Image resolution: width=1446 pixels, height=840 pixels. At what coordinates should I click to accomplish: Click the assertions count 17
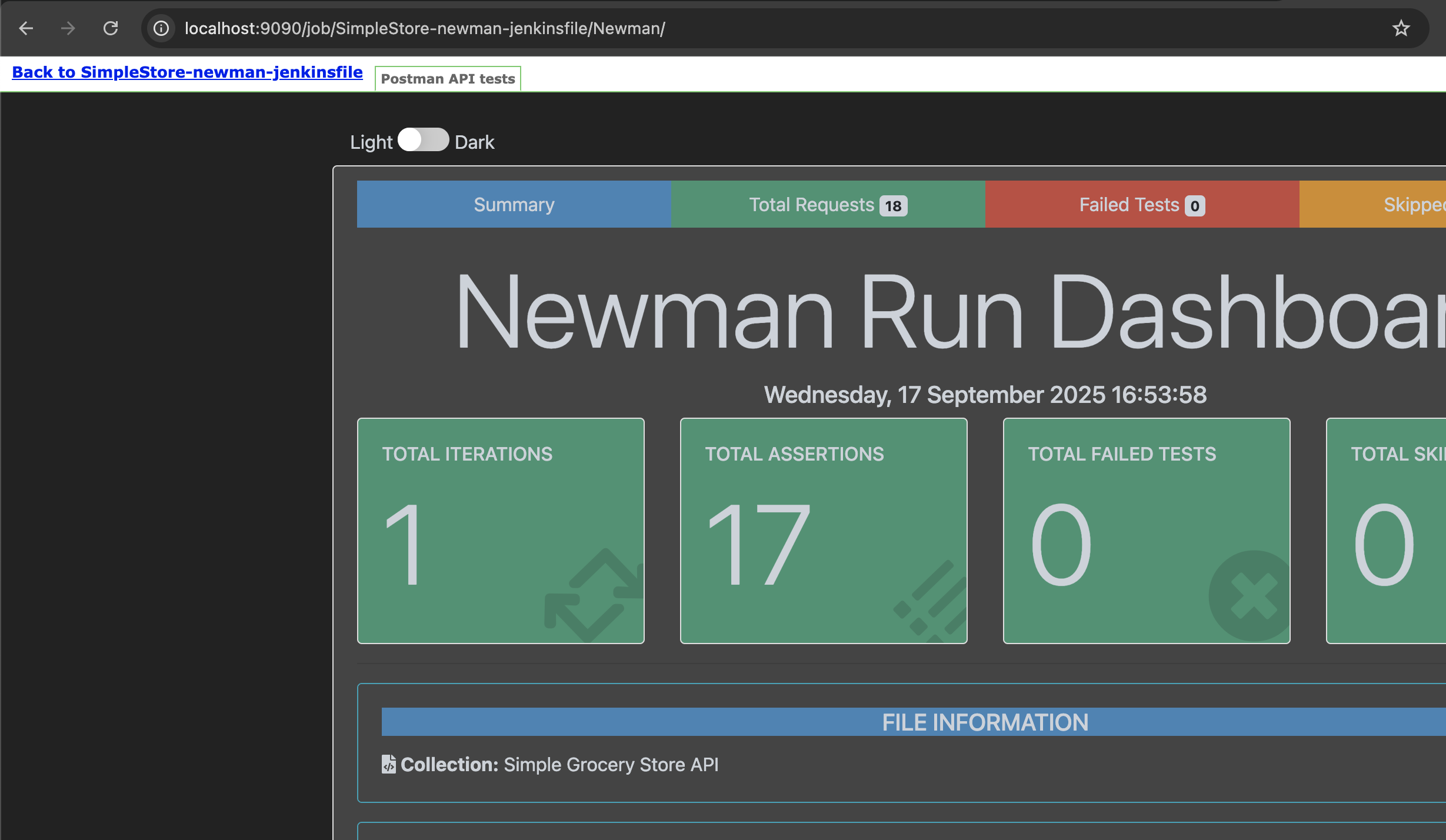(x=759, y=545)
